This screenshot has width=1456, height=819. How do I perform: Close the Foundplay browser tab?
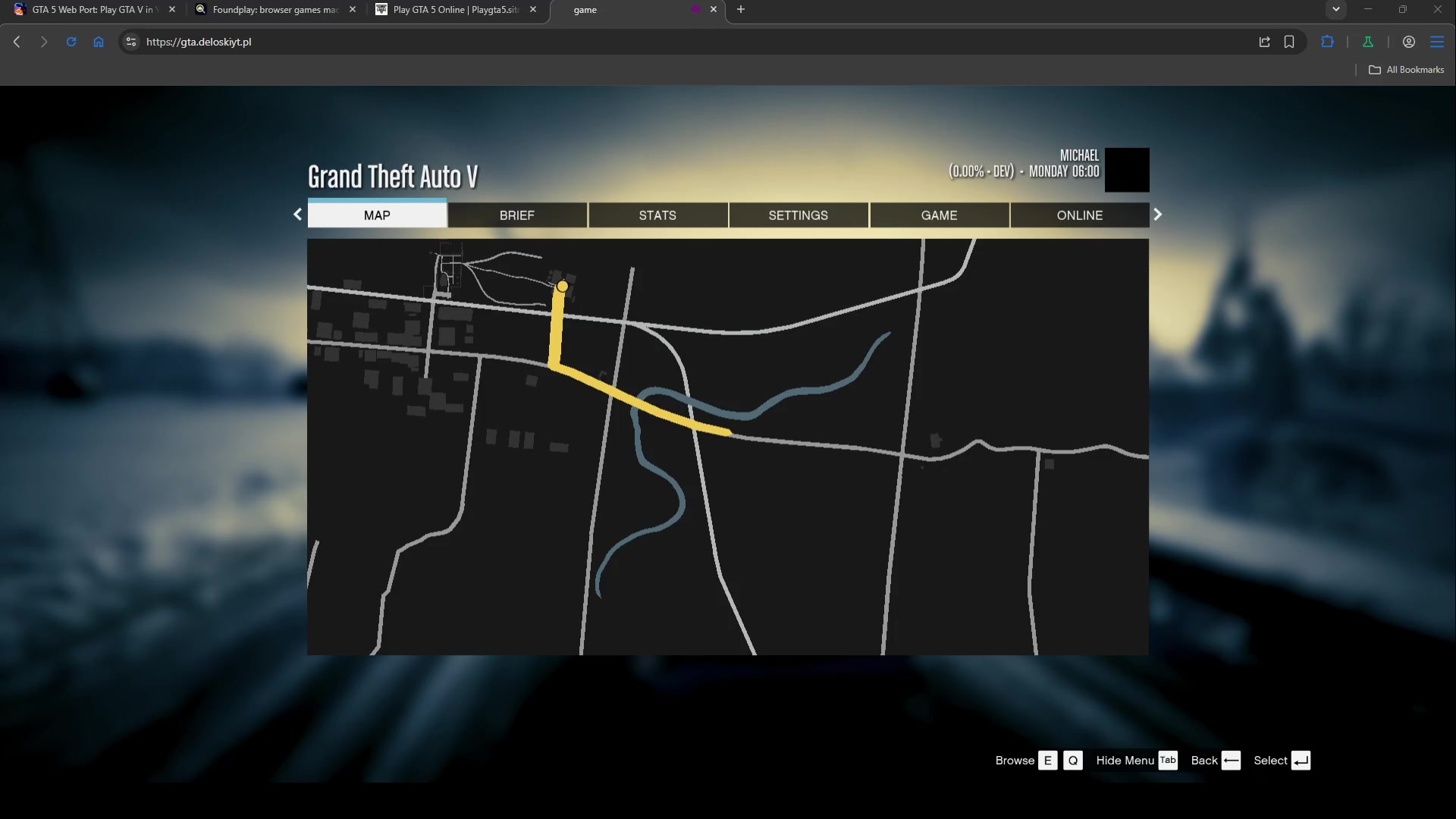353,10
